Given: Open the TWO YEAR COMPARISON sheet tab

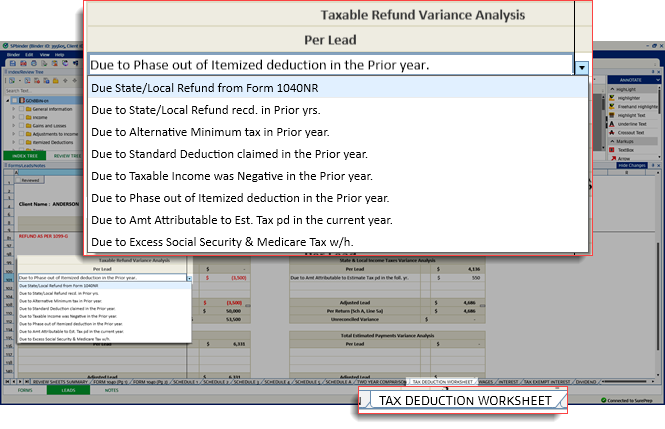Looking at the screenshot, I should coord(381,382).
